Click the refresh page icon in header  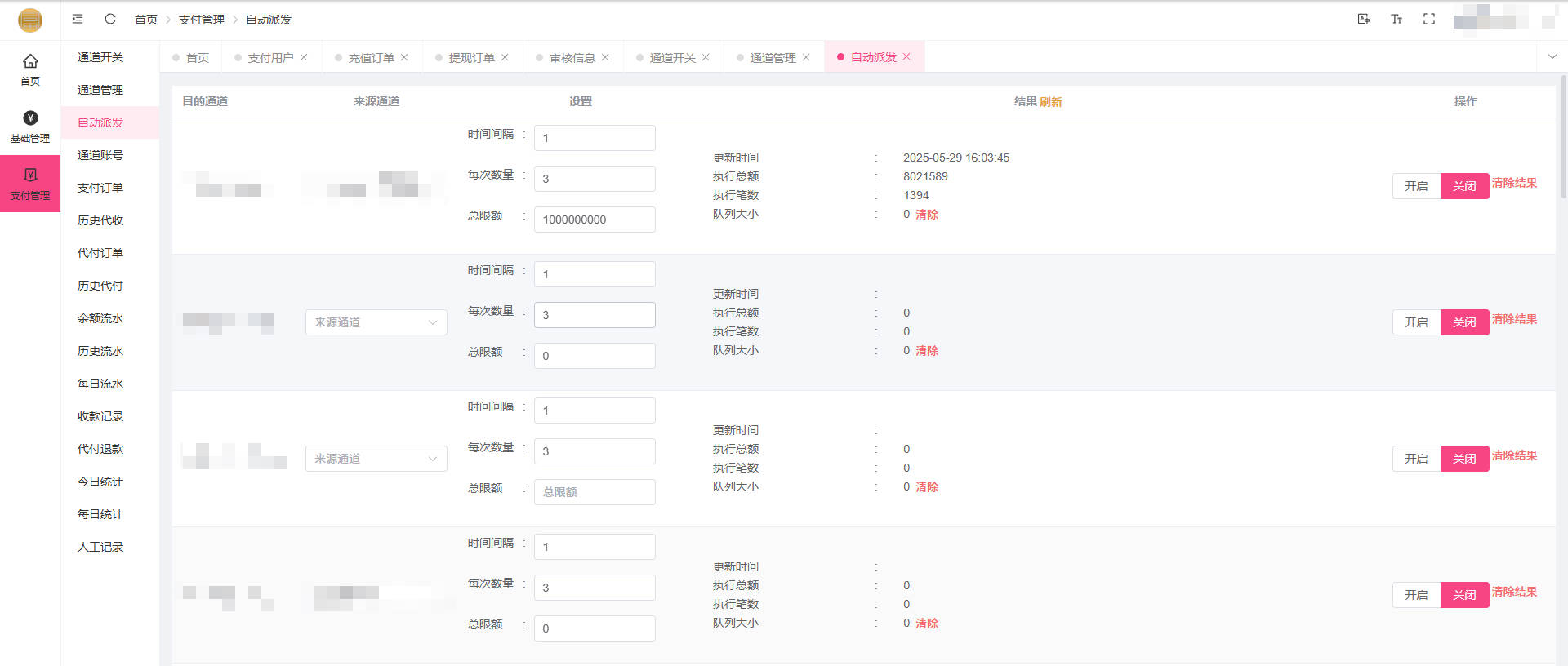click(x=110, y=19)
